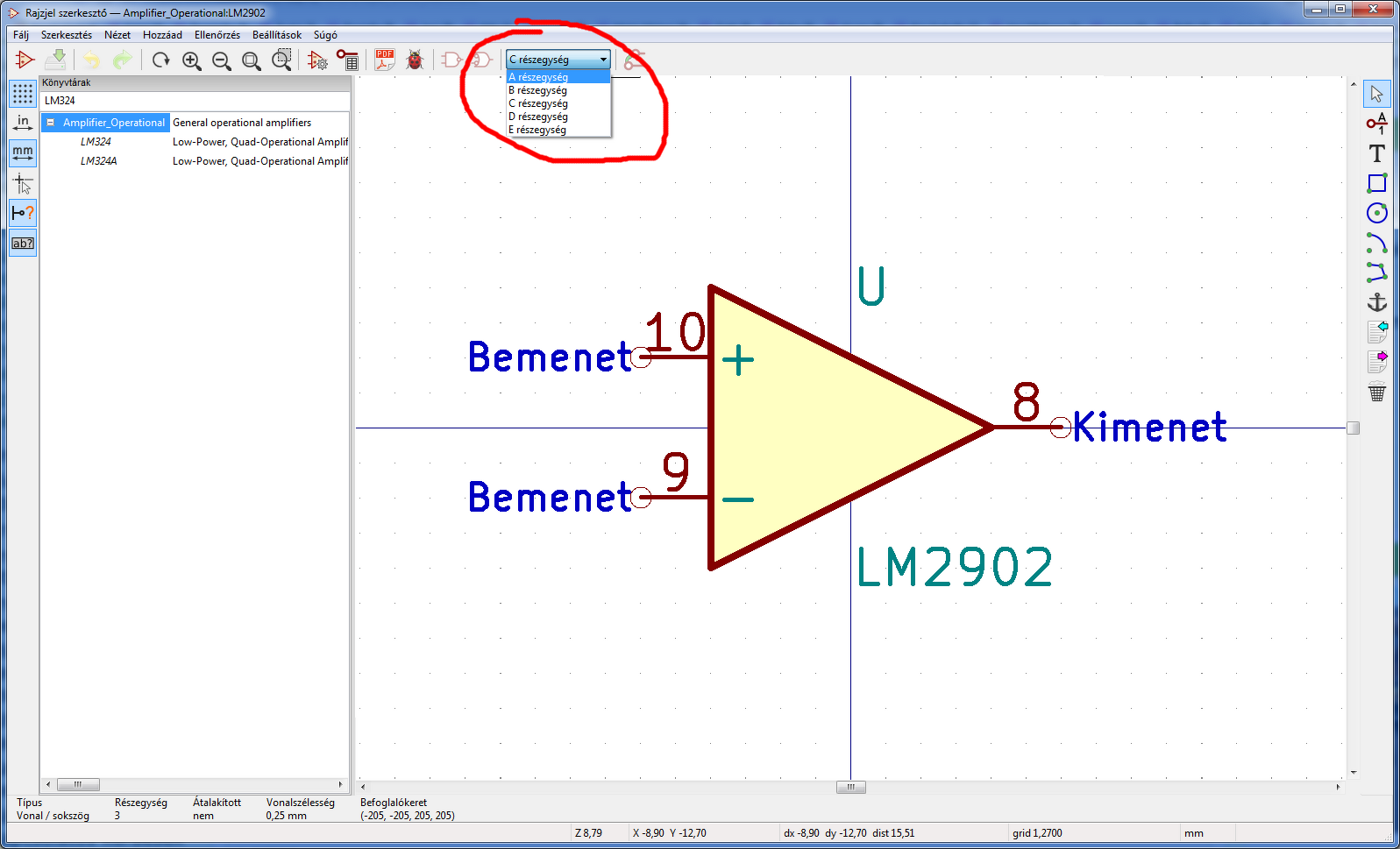Select the Circle drawing tool
Screen dimensions: 1400x849
(1377, 213)
